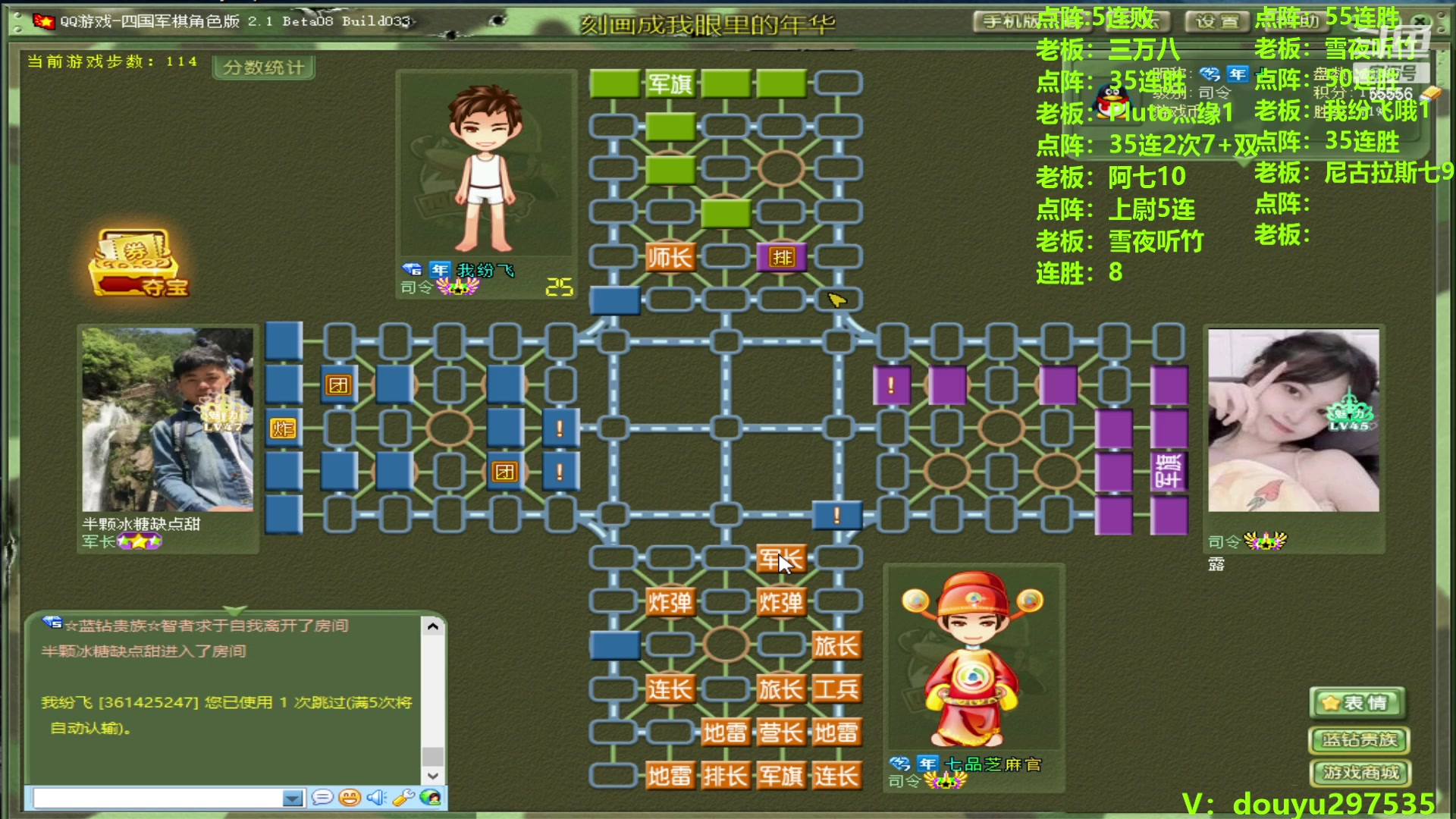Image resolution: width=1456 pixels, height=819 pixels.
Task: Click the yellow last-move arrow marker
Action: click(836, 300)
